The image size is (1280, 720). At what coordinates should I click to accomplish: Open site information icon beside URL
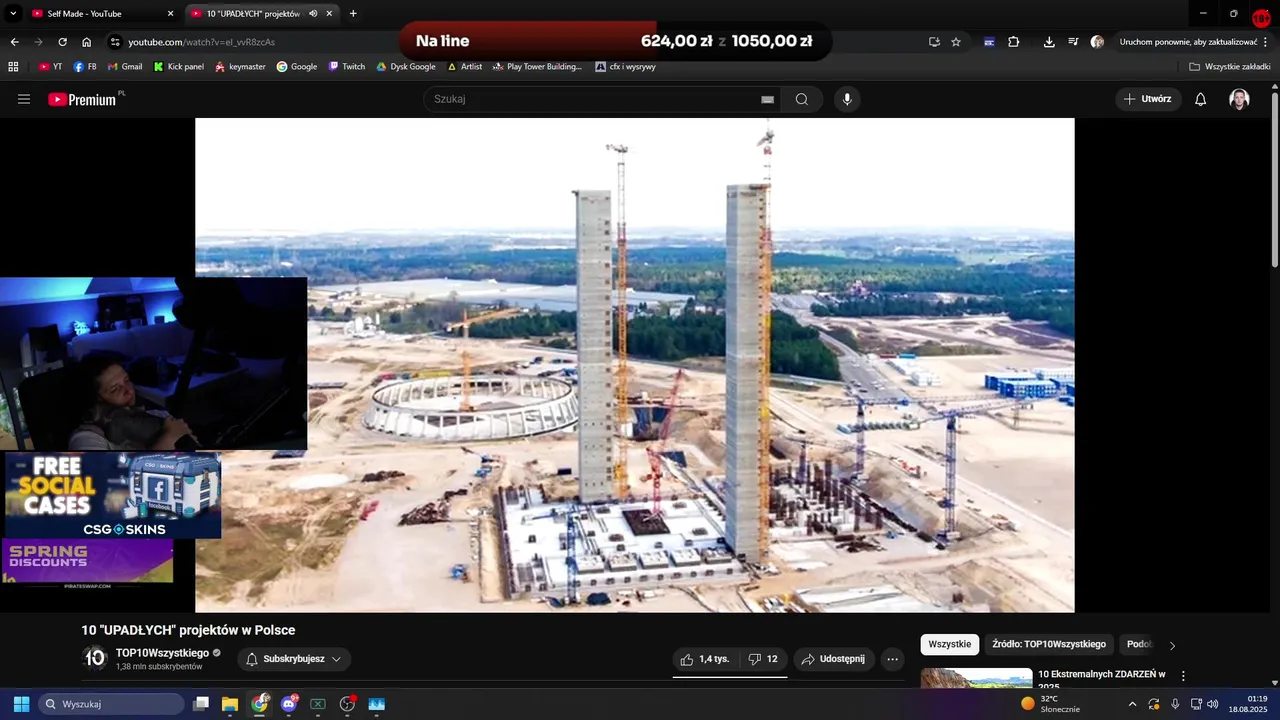point(115,42)
